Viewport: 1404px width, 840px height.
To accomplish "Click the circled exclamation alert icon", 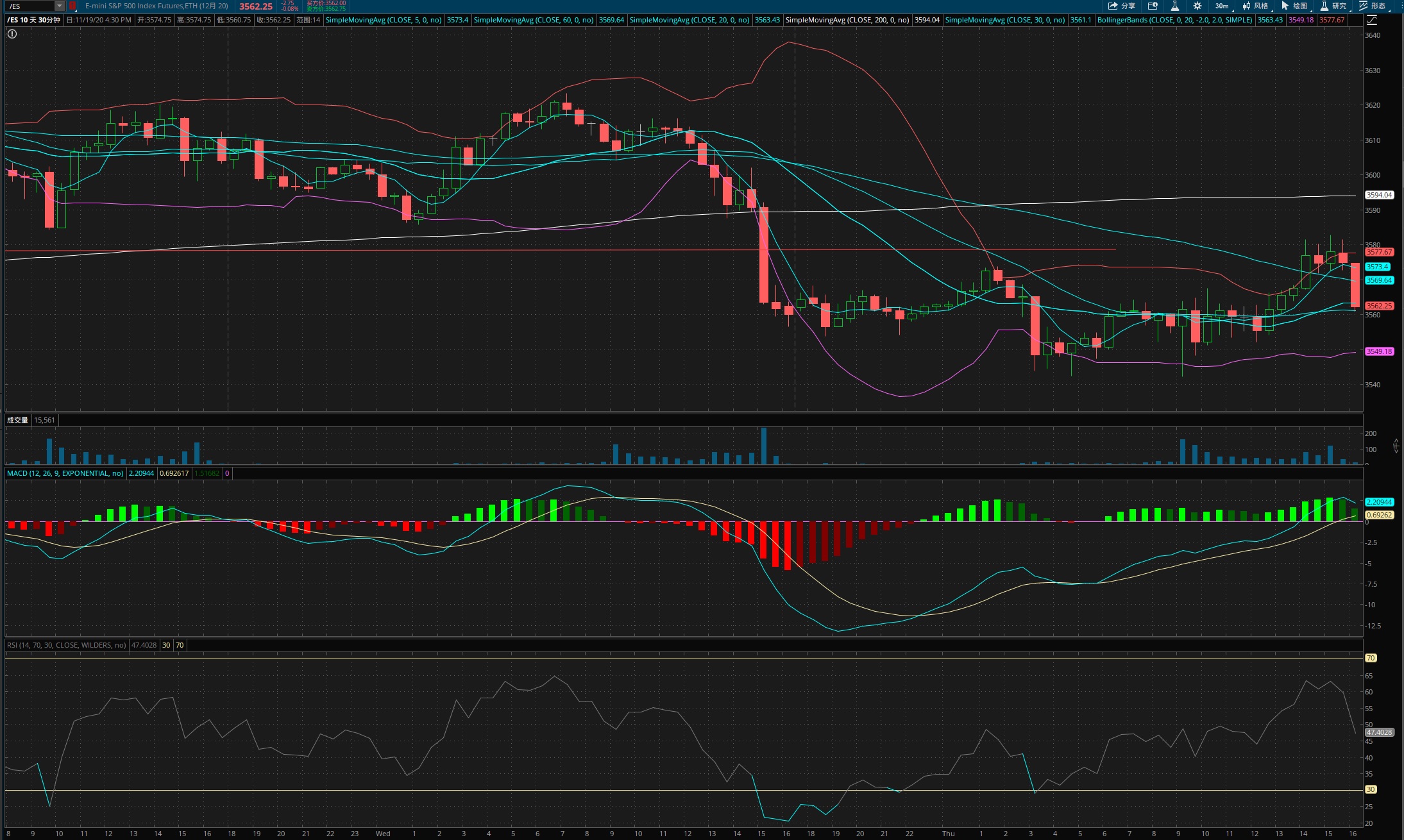I will pyautogui.click(x=12, y=33).
